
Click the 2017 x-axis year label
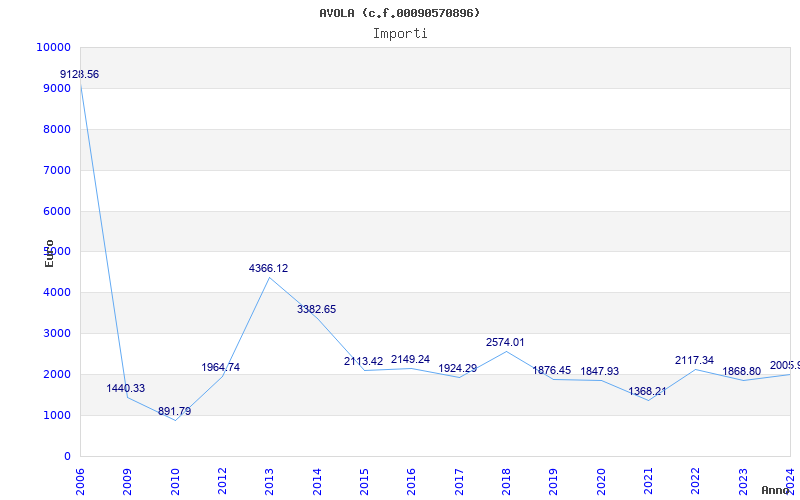click(459, 482)
